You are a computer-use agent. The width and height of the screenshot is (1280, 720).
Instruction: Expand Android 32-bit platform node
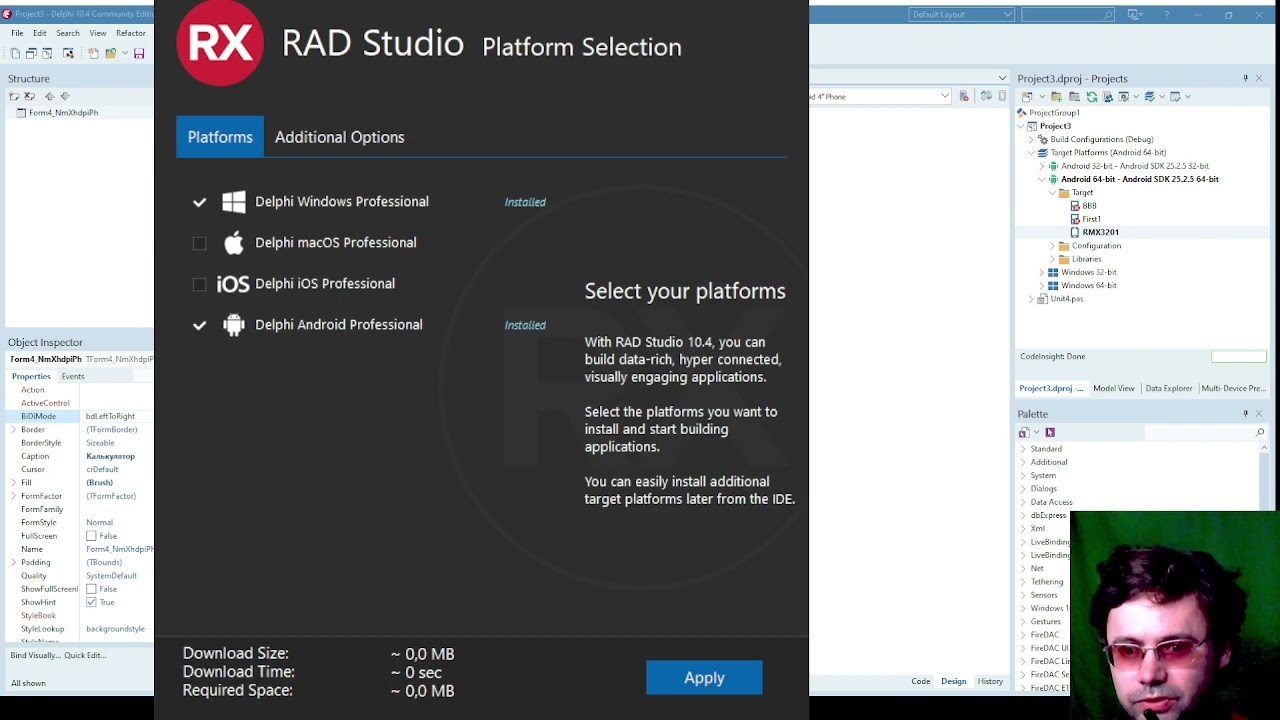coord(1042,166)
